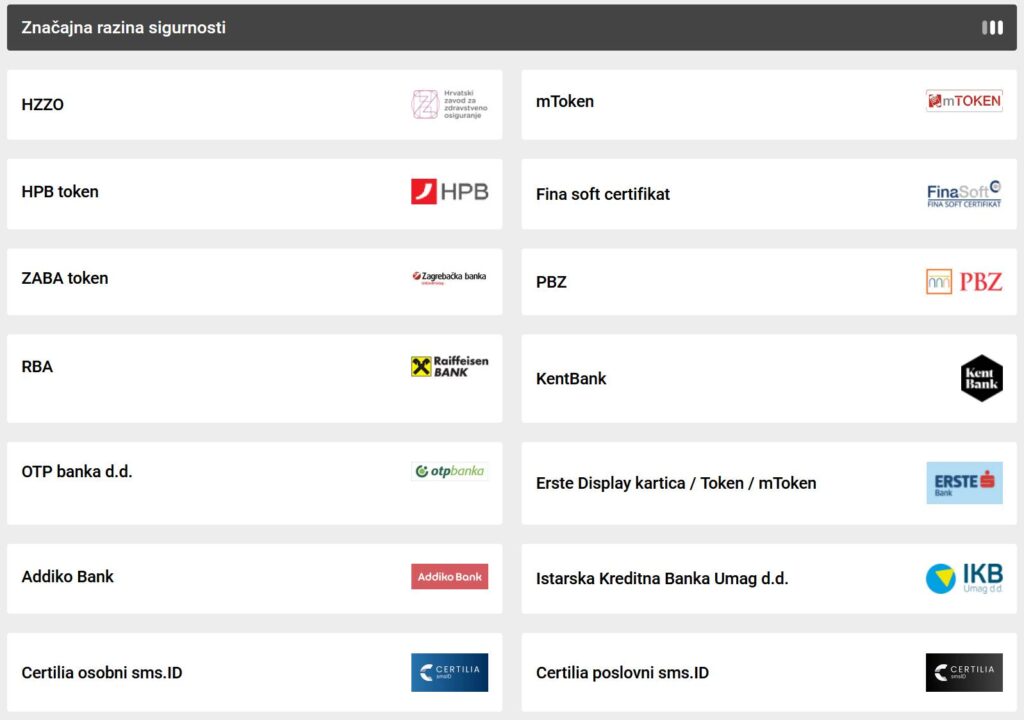
Task: Select Fina soft certifikat login option
Action: click(603, 194)
